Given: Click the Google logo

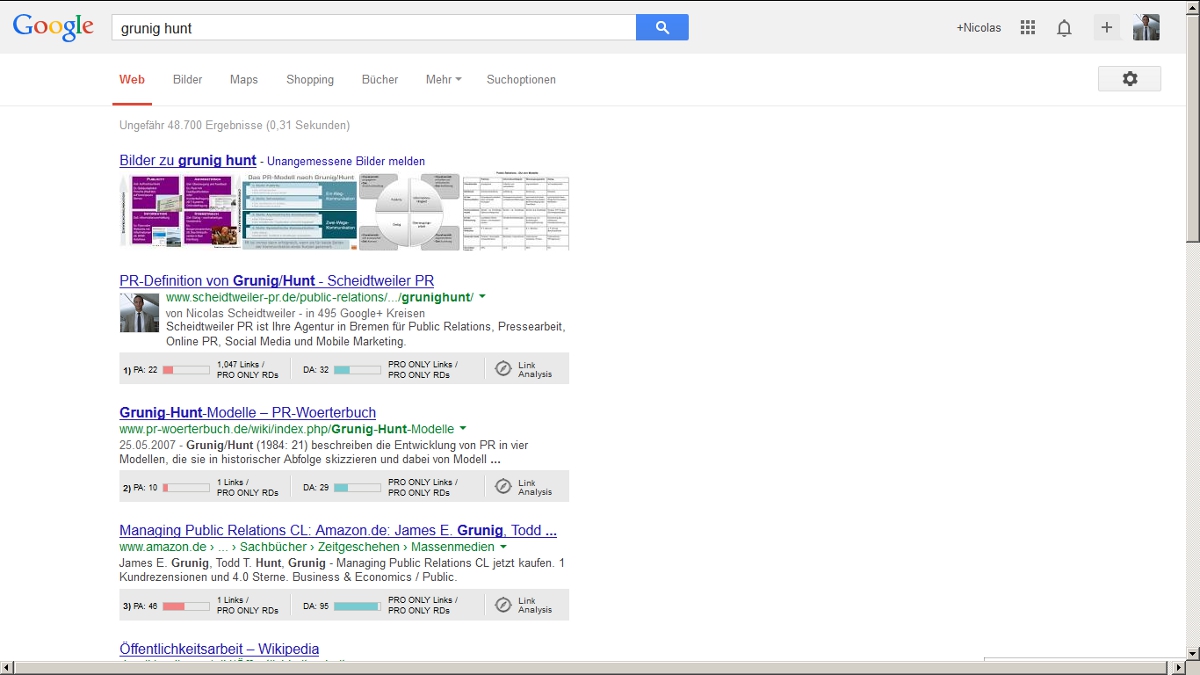Looking at the screenshot, I should click(x=53, y=27).
